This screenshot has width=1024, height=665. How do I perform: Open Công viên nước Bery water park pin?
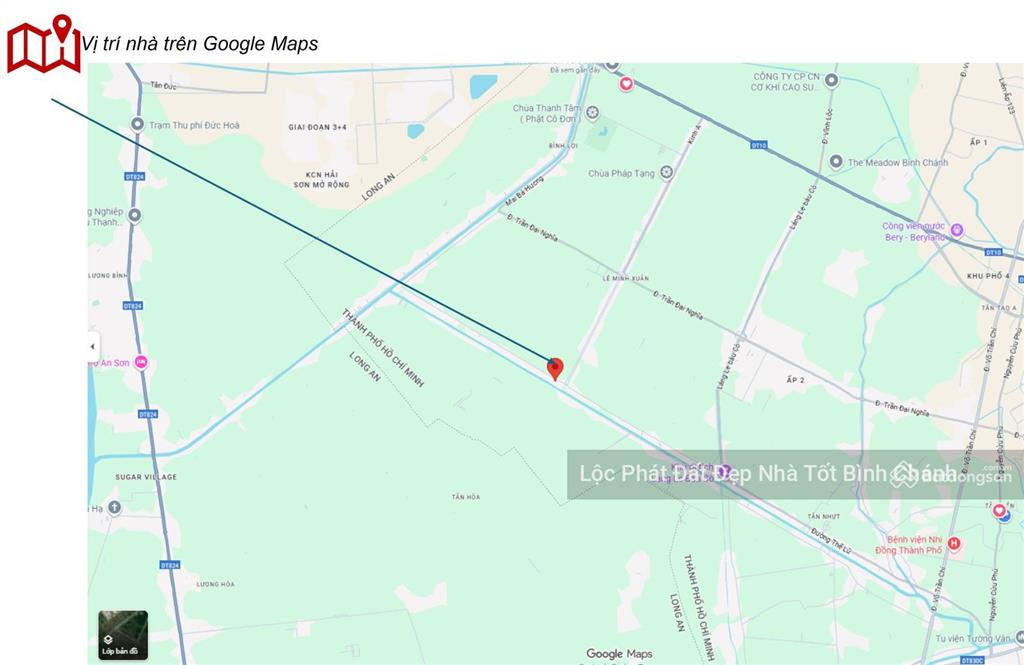click(x=957, y=230)
